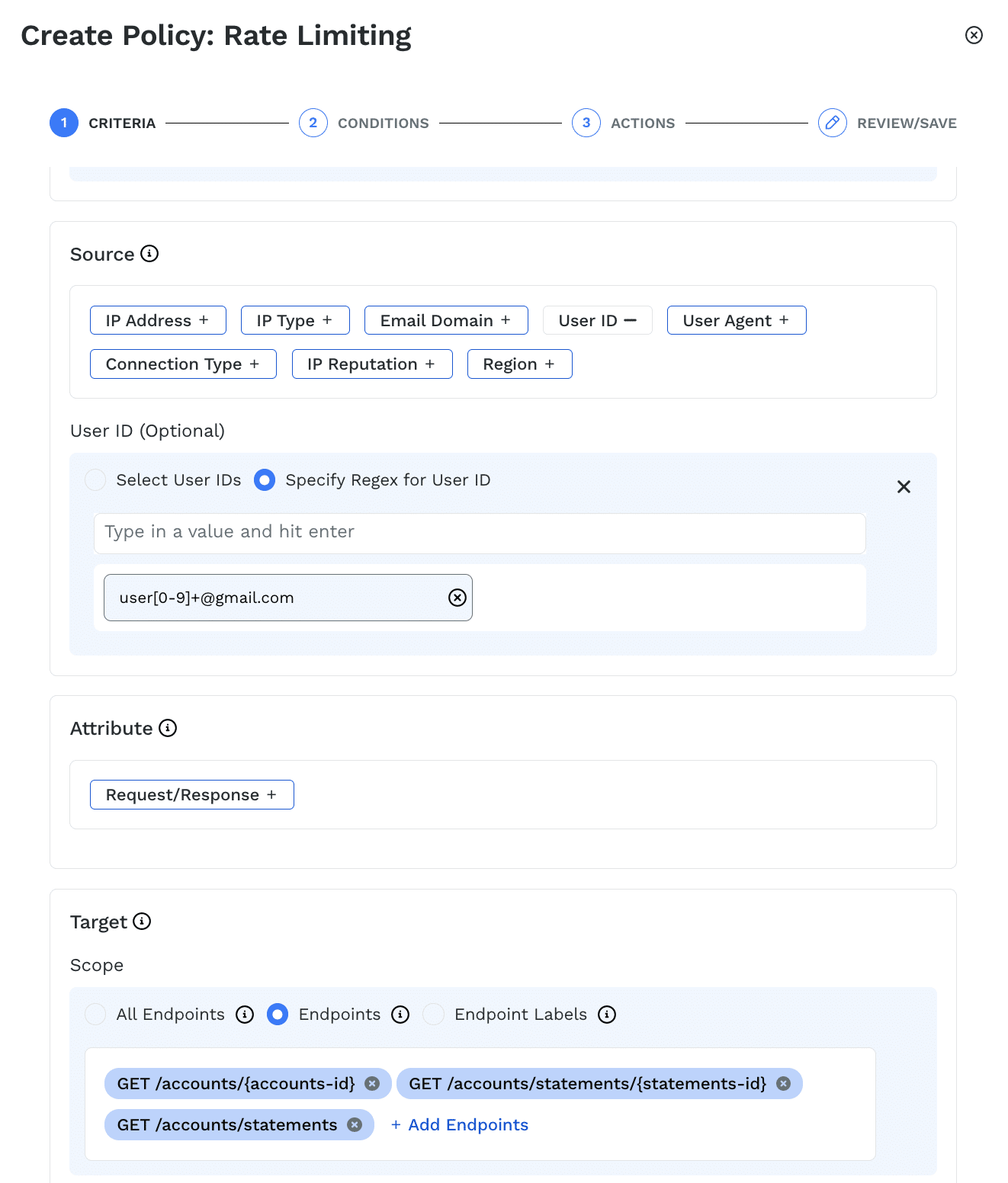Click the Target section info icon
The height and width of the screenshot is (1183, 1008).
(x=142, y=922)
